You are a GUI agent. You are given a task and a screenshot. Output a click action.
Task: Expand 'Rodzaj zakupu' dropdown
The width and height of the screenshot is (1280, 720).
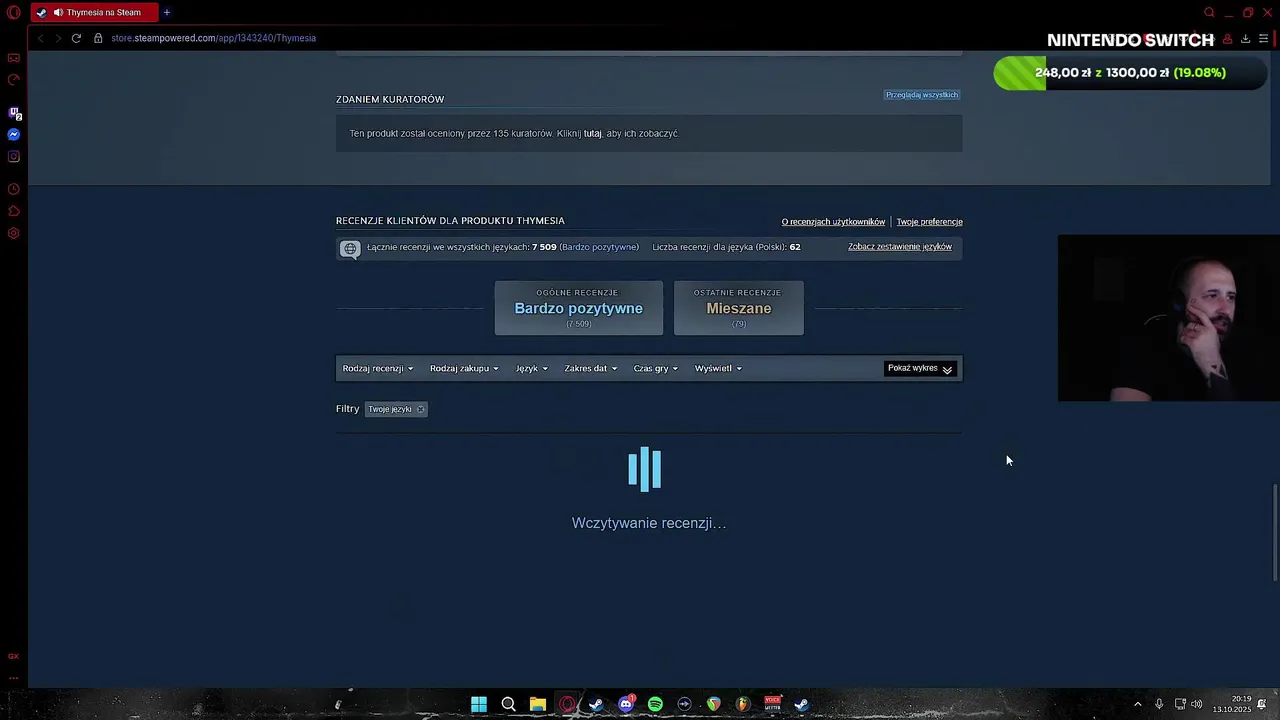point(464,368)
